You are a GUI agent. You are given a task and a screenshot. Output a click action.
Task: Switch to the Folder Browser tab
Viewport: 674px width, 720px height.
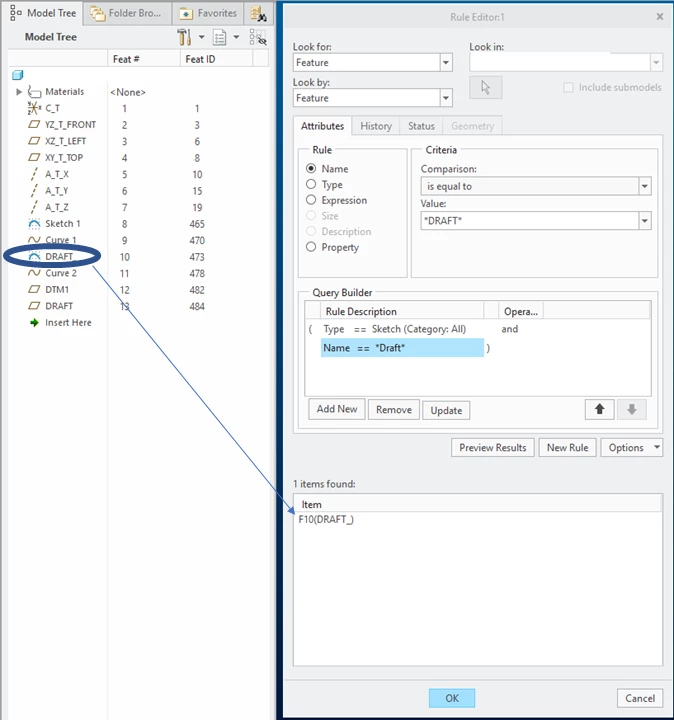[x=128, y=13]
